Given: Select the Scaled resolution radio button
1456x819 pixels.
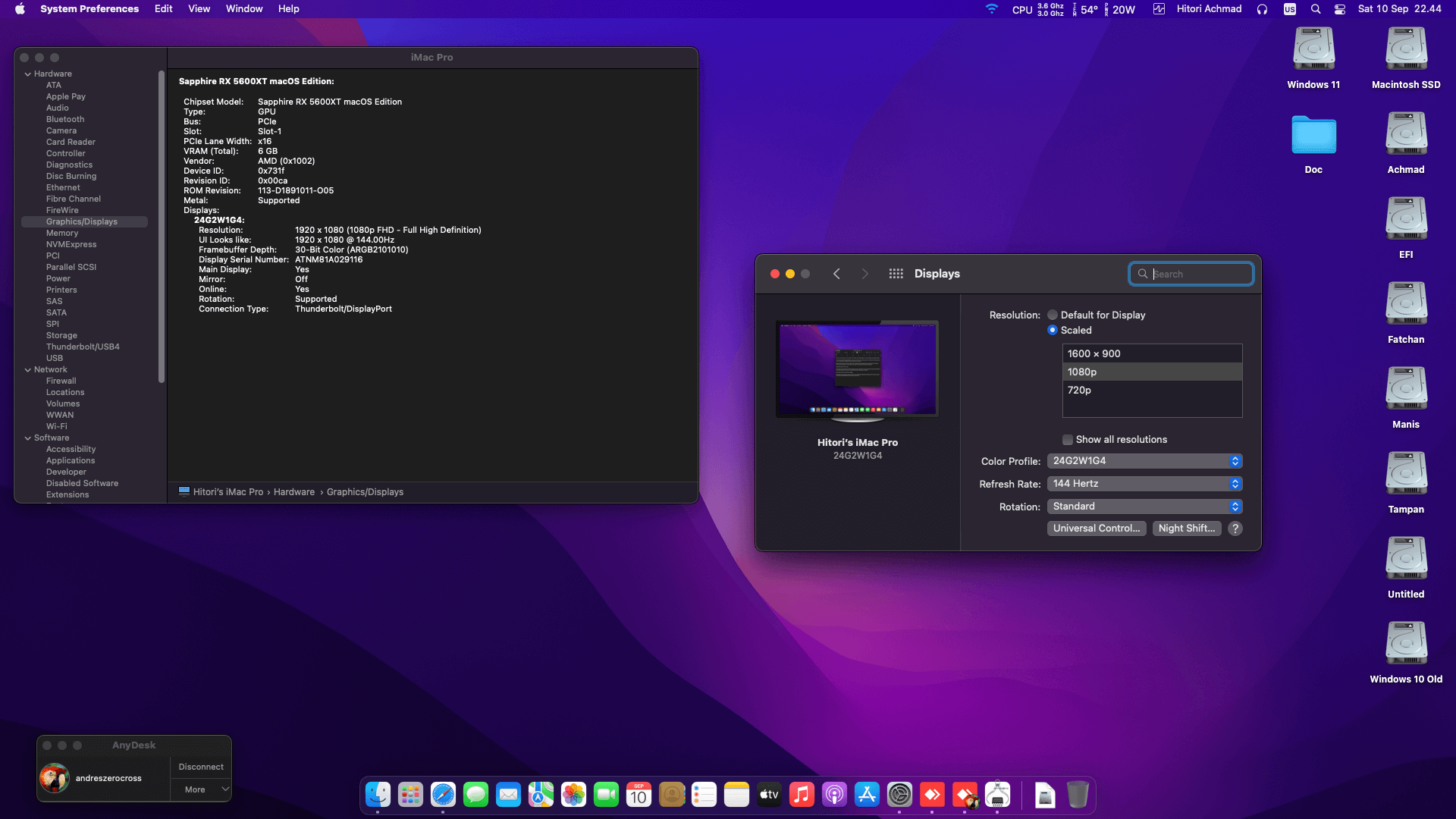Looking at the screenshot, I should tap(1053, 330).
